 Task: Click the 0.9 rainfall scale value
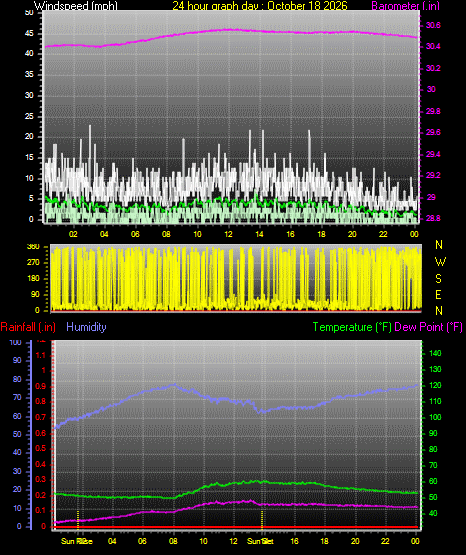point(41,386)
